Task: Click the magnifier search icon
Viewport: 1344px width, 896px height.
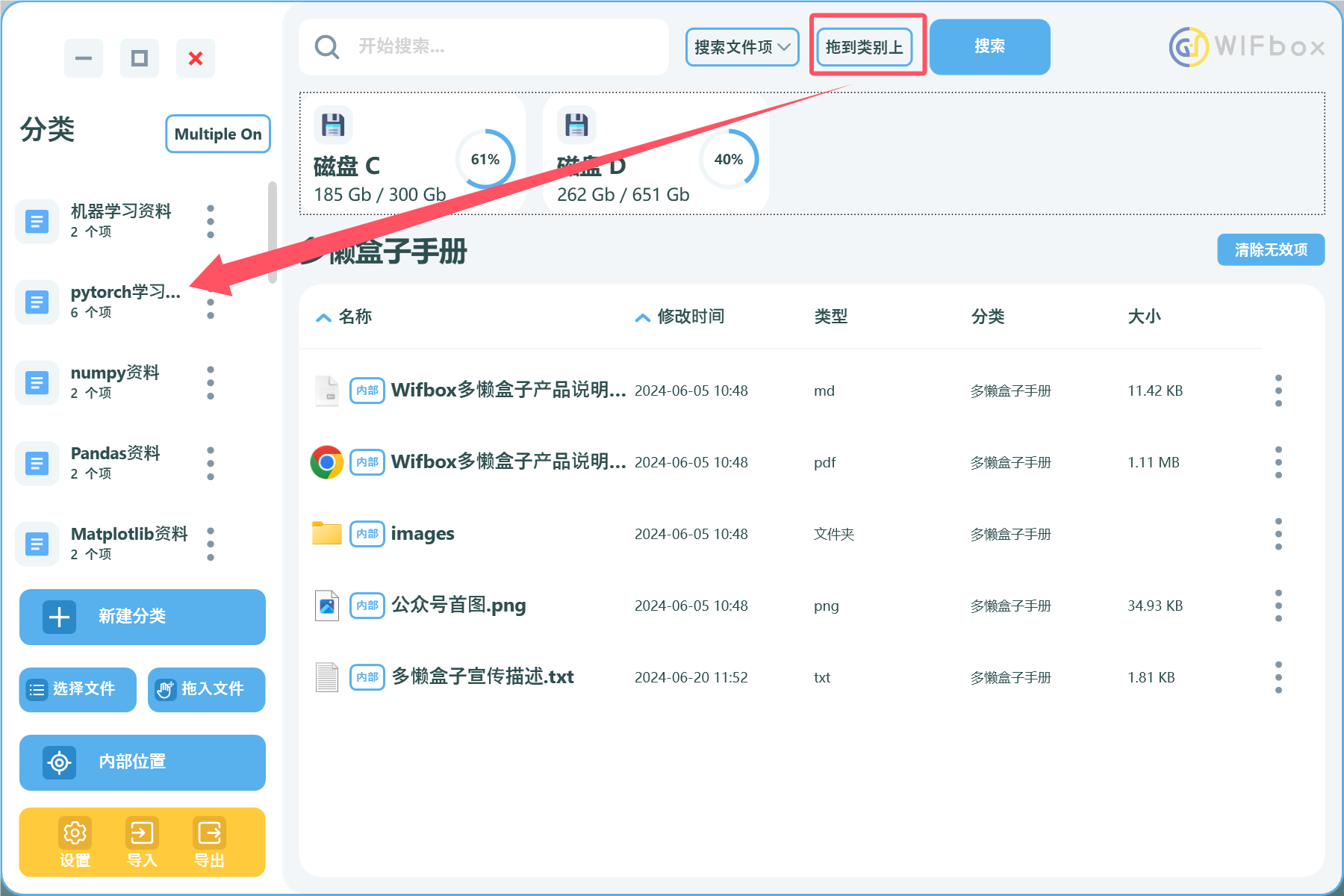Action: [x=327, y=47]
